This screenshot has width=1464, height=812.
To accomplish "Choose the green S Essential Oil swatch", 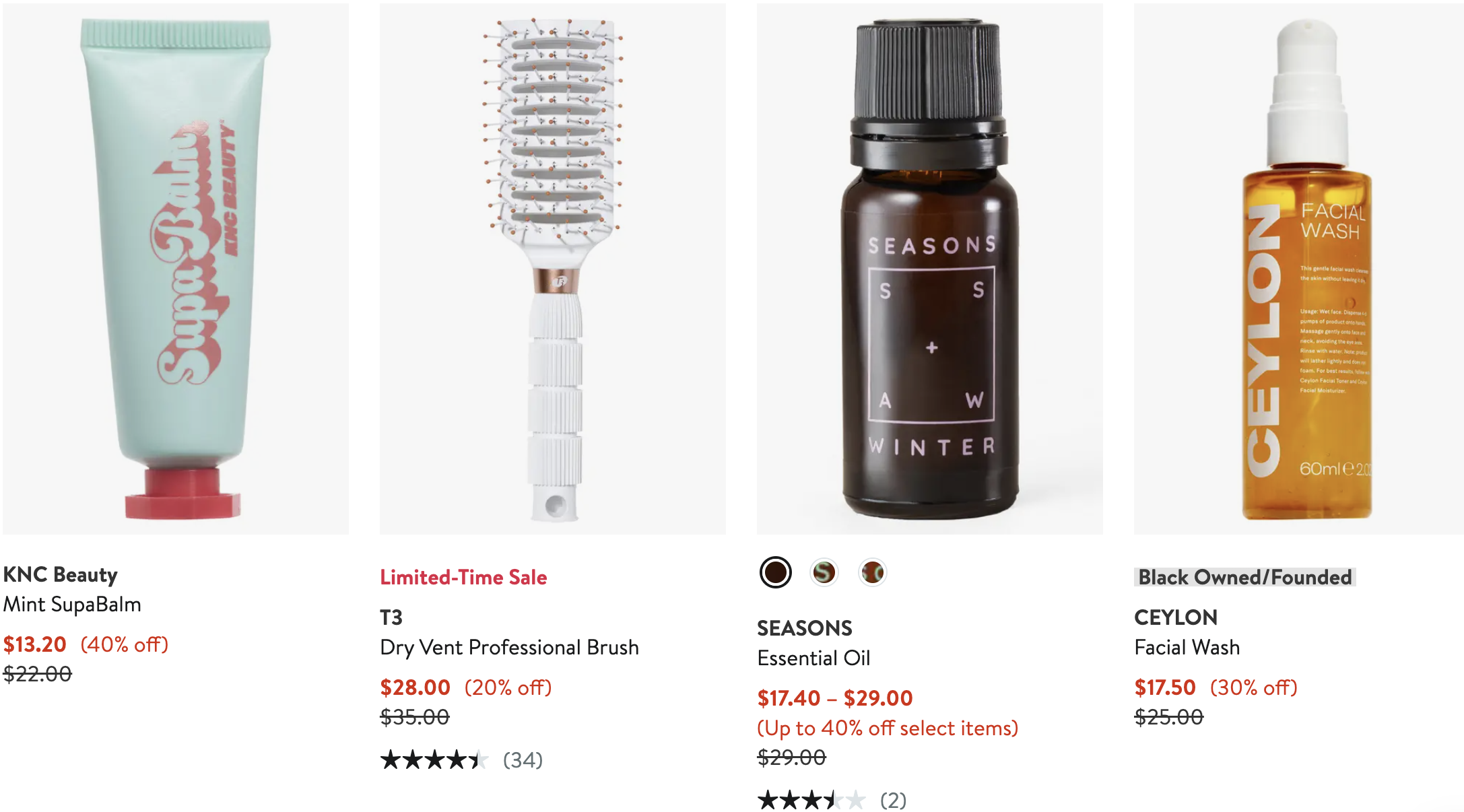I will (x=824, y=572).
